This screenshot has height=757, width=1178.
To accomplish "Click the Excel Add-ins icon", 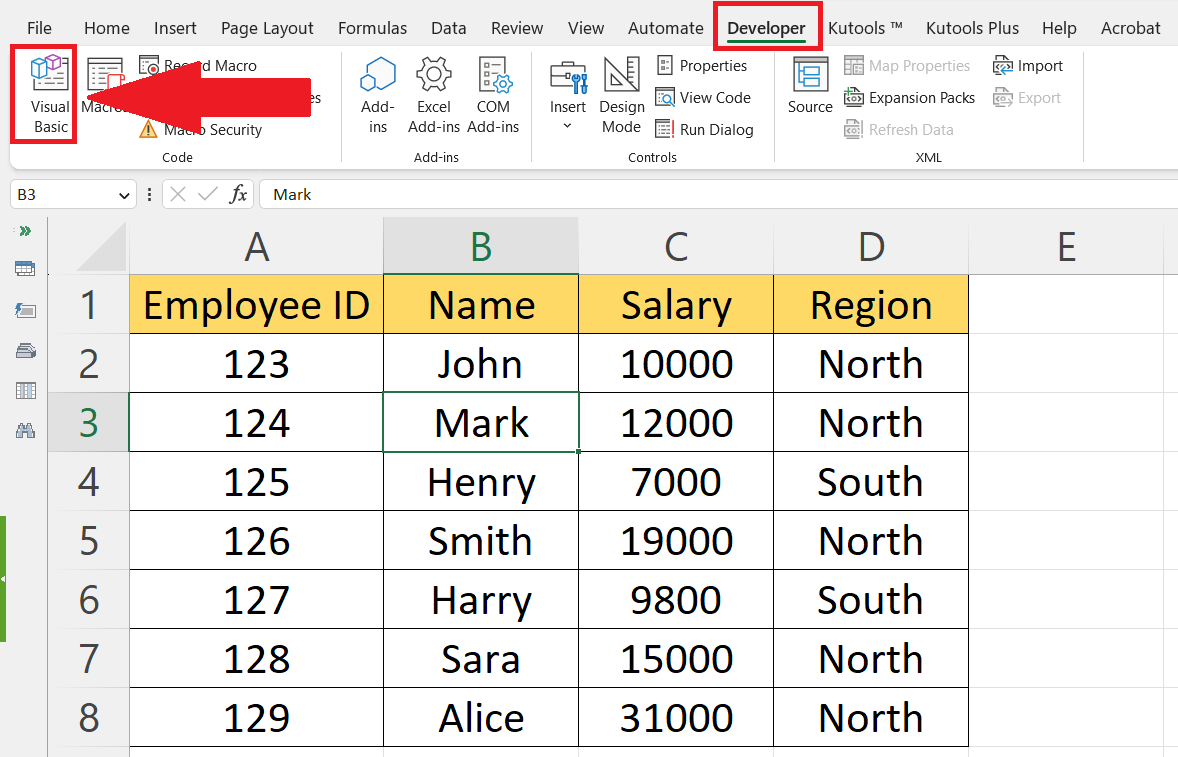I will tap(433, 95).
